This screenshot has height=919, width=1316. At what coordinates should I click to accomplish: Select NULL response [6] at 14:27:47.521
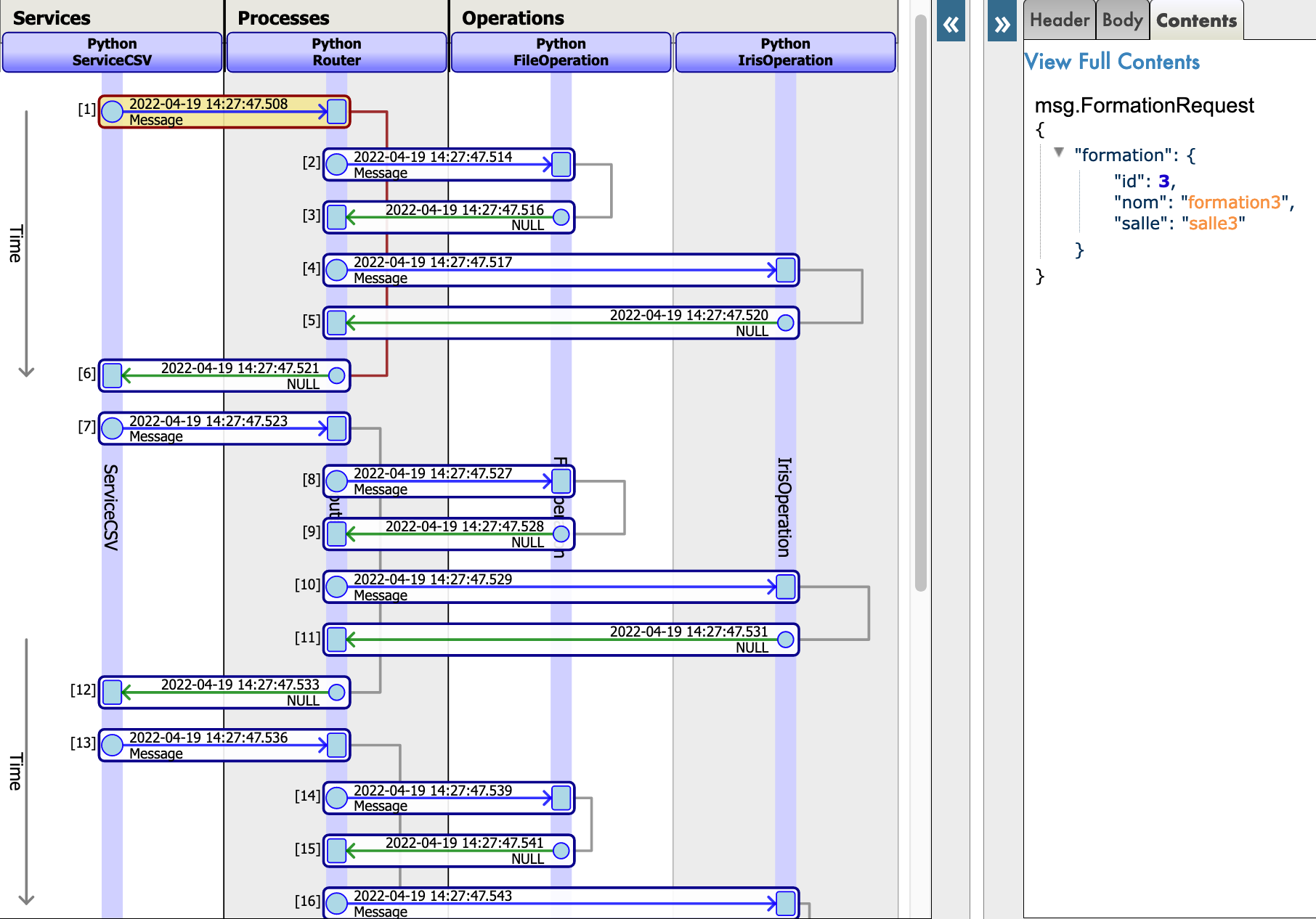[x=224, y=376]
